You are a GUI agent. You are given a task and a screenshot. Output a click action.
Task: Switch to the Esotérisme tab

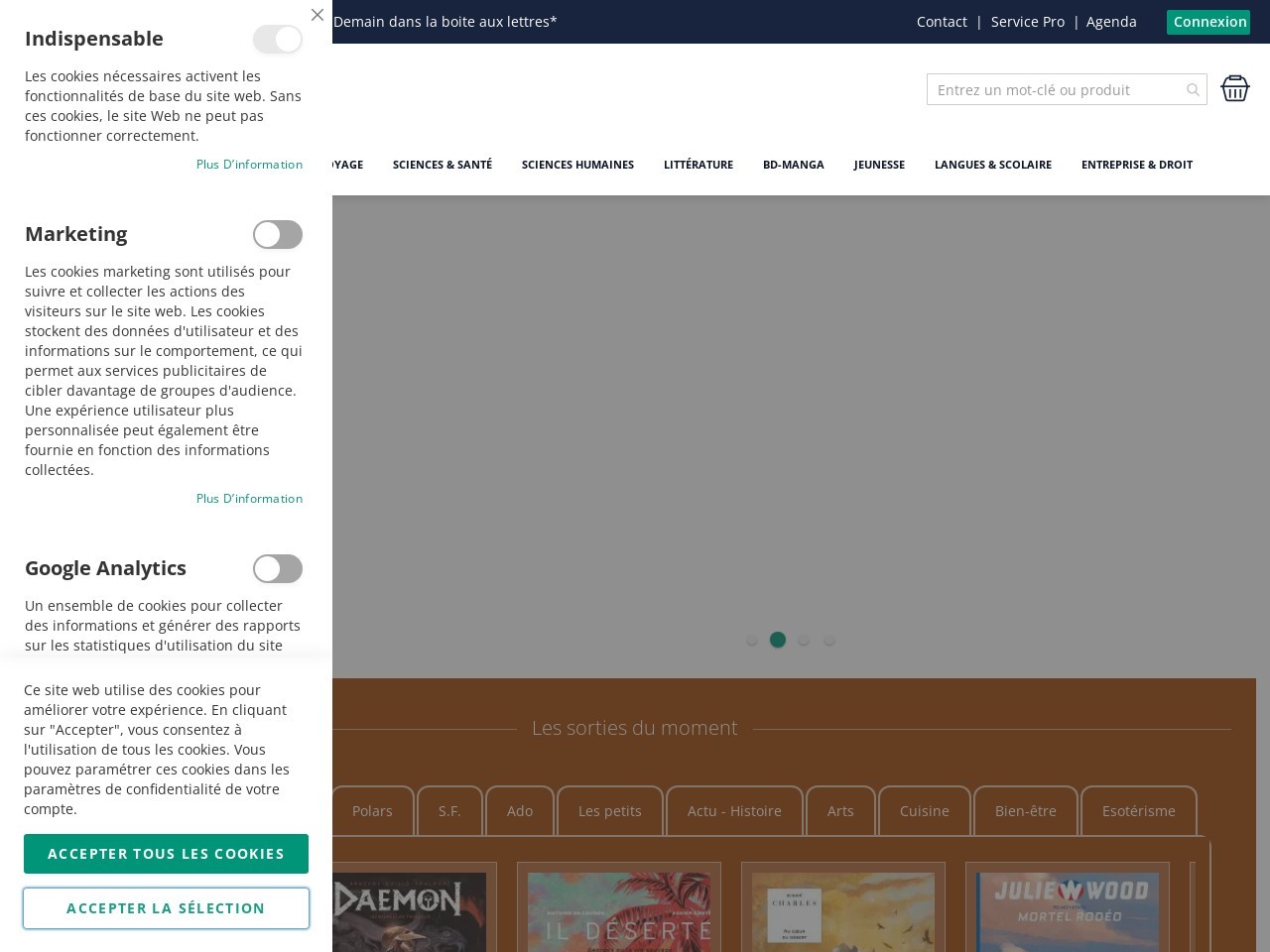pyautogui.click(x=1139, y=811)
